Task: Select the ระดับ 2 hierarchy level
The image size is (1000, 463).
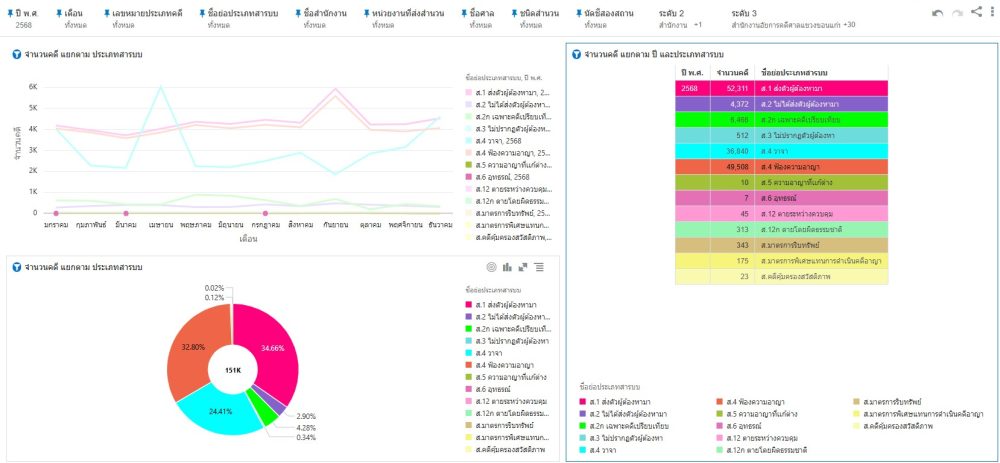Action: pyautogui.click(x=672, y=13)
